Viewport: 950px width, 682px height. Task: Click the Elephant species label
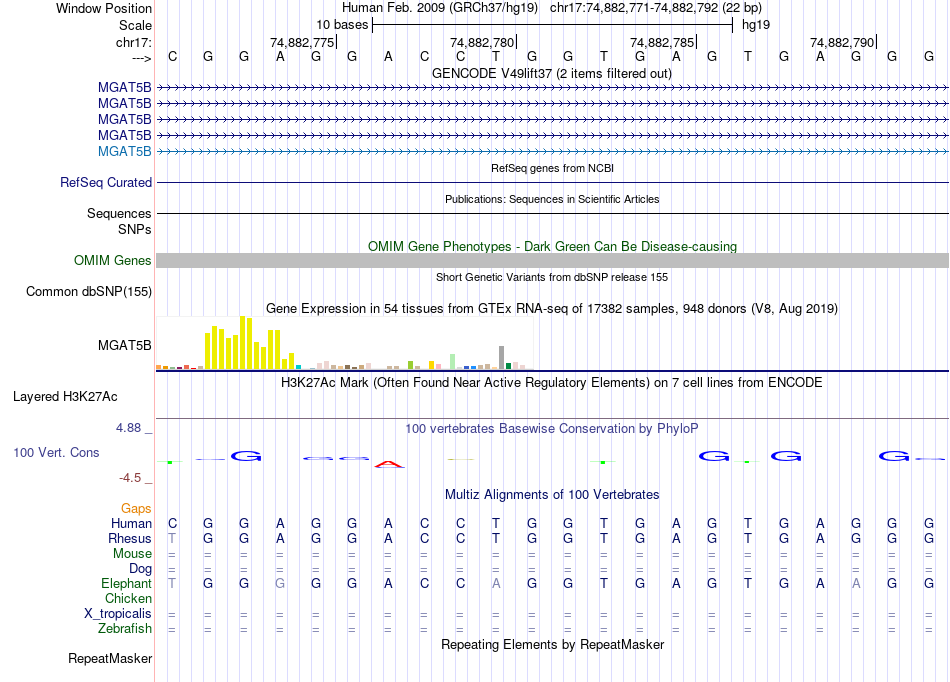click(126, 584)
